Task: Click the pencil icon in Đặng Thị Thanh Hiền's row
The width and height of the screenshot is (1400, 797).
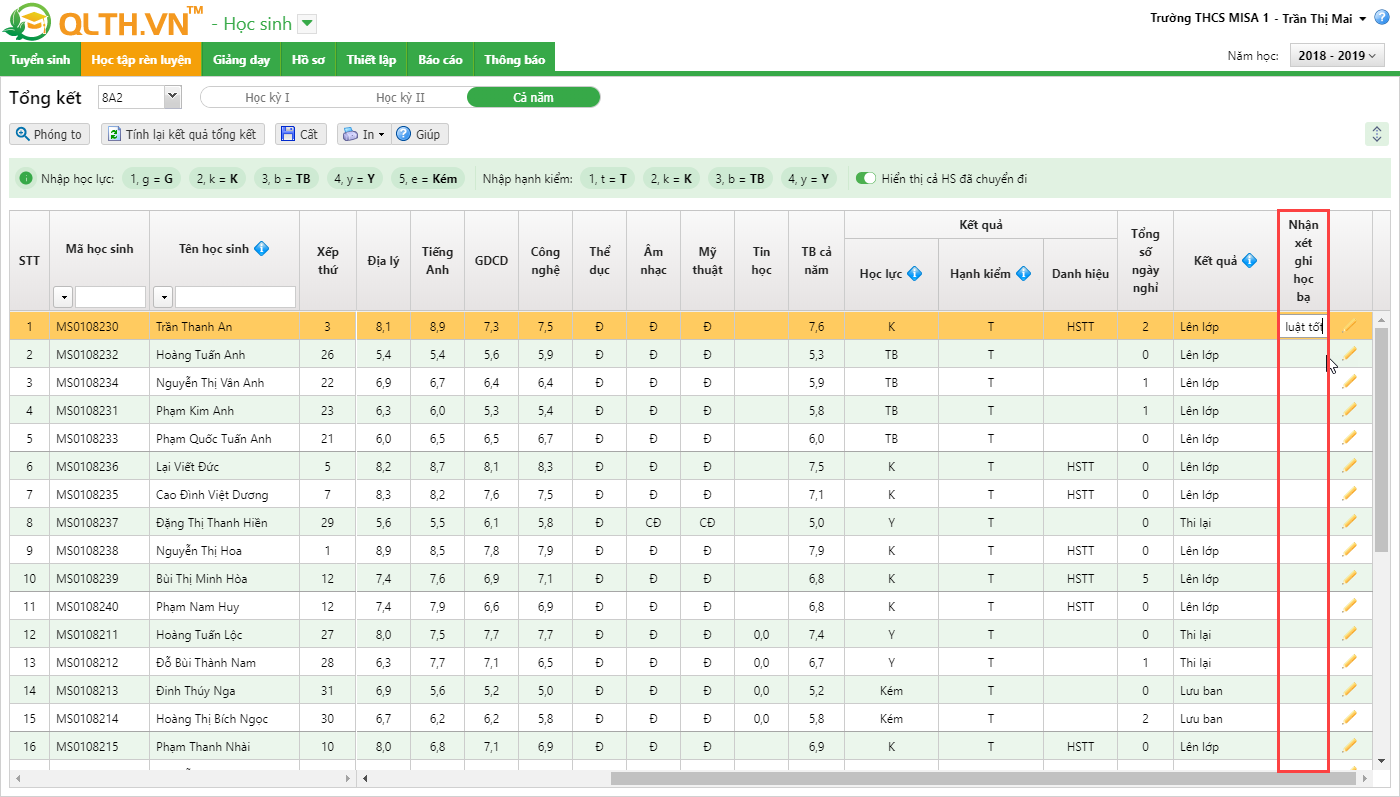Action: tap(1349, 522)
